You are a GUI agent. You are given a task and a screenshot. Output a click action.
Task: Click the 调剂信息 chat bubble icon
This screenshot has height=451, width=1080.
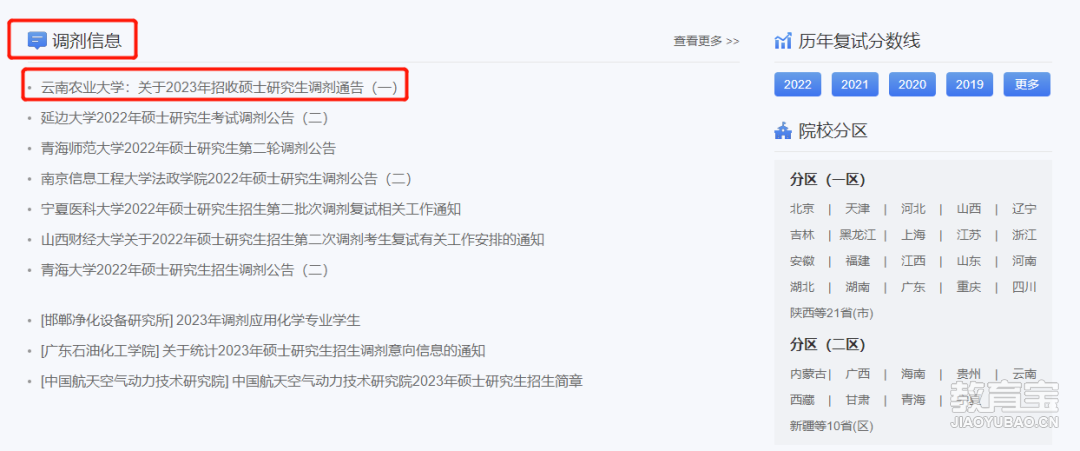(x=37, y=41)
